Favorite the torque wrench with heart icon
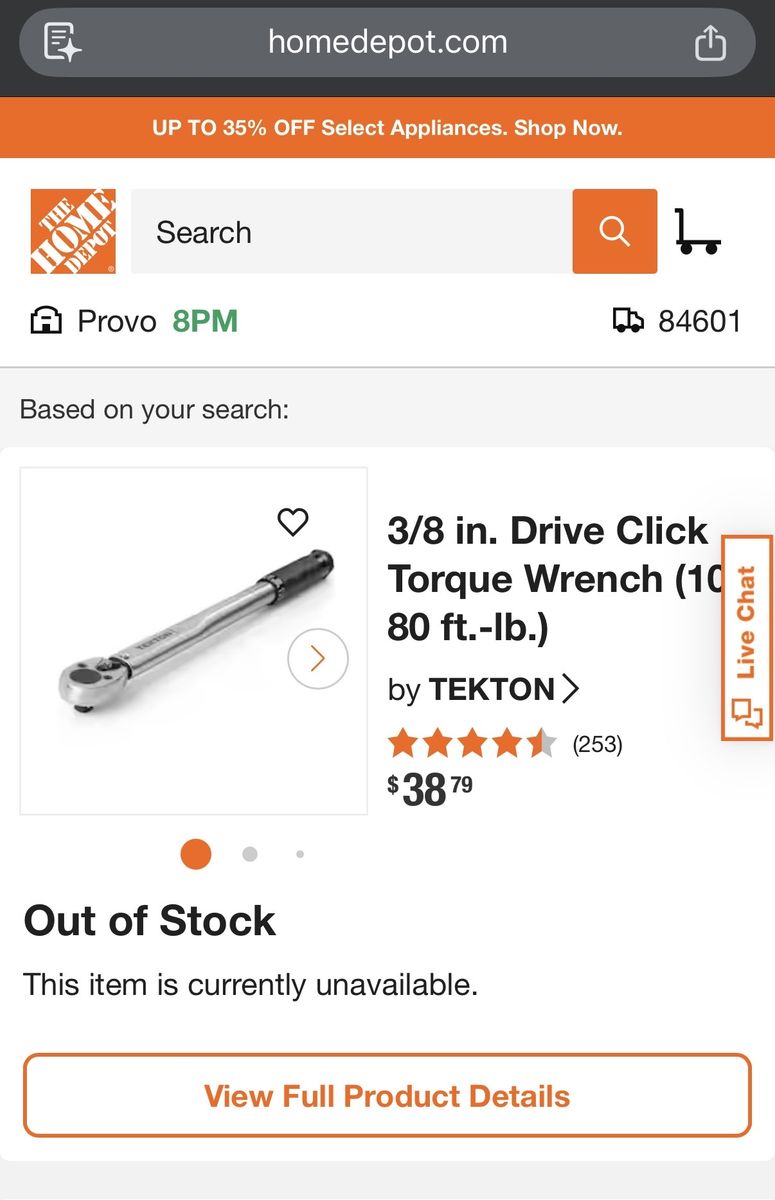775x1200 pixels. pyautogui.click(x=293, y=521)
